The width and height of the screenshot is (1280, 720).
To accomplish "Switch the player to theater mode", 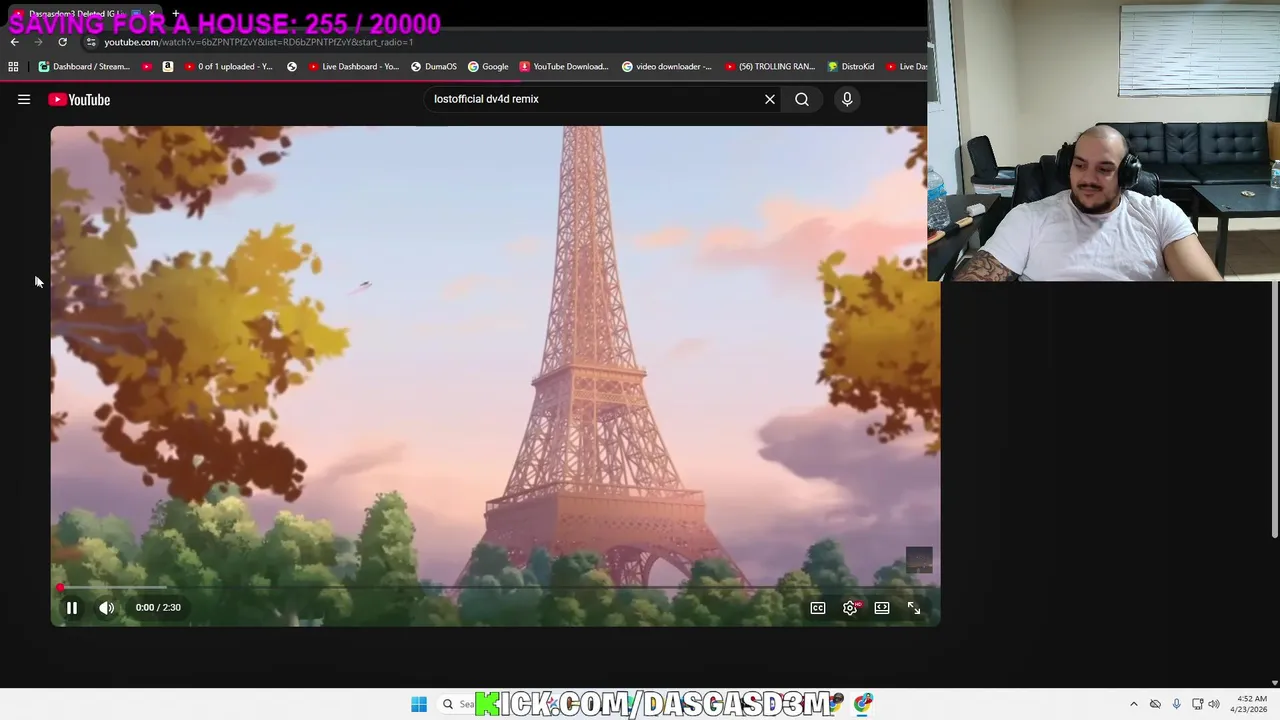I will [882, 607].
